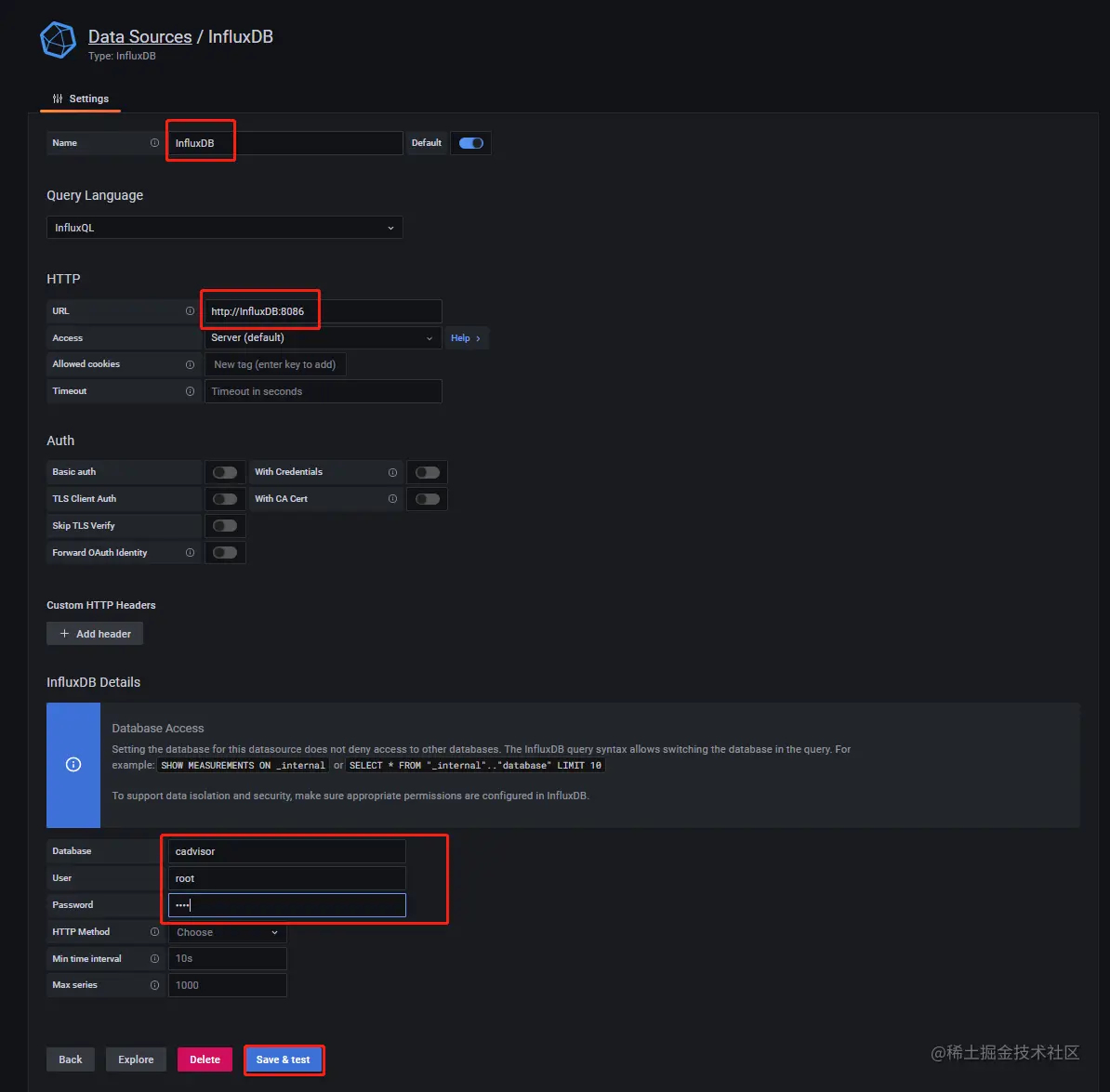Enable the With CA Cert switch

point(428,499)
